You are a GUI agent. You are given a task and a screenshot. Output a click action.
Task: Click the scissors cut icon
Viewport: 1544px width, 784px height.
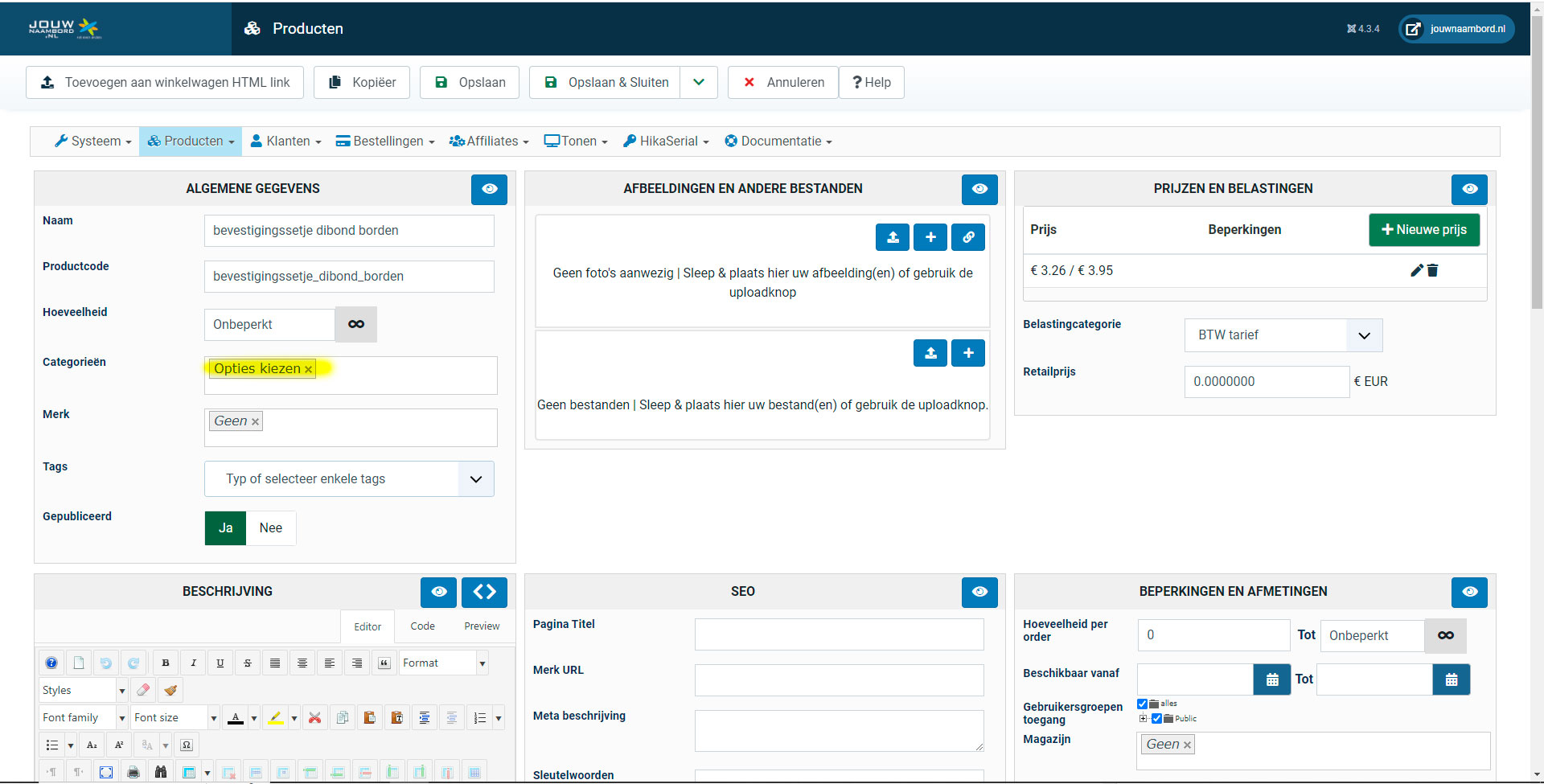pos(315,717)
